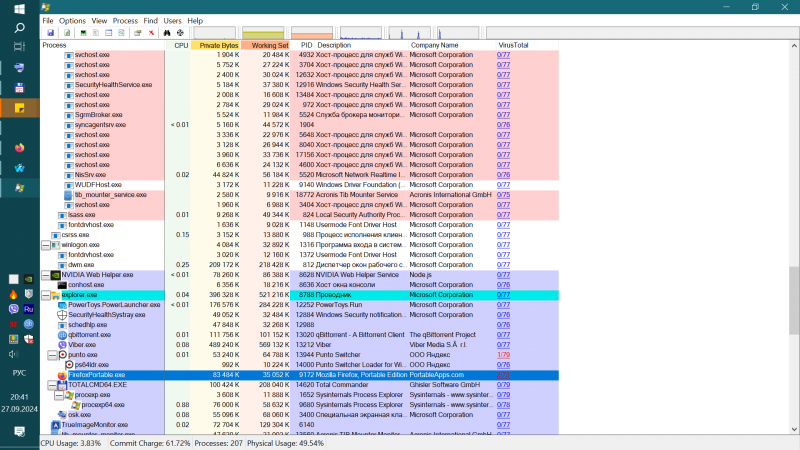Sort by the Company Name column header
Viewport: 800px width, 450px height.
pyautogui.click(x=452, y=45)
